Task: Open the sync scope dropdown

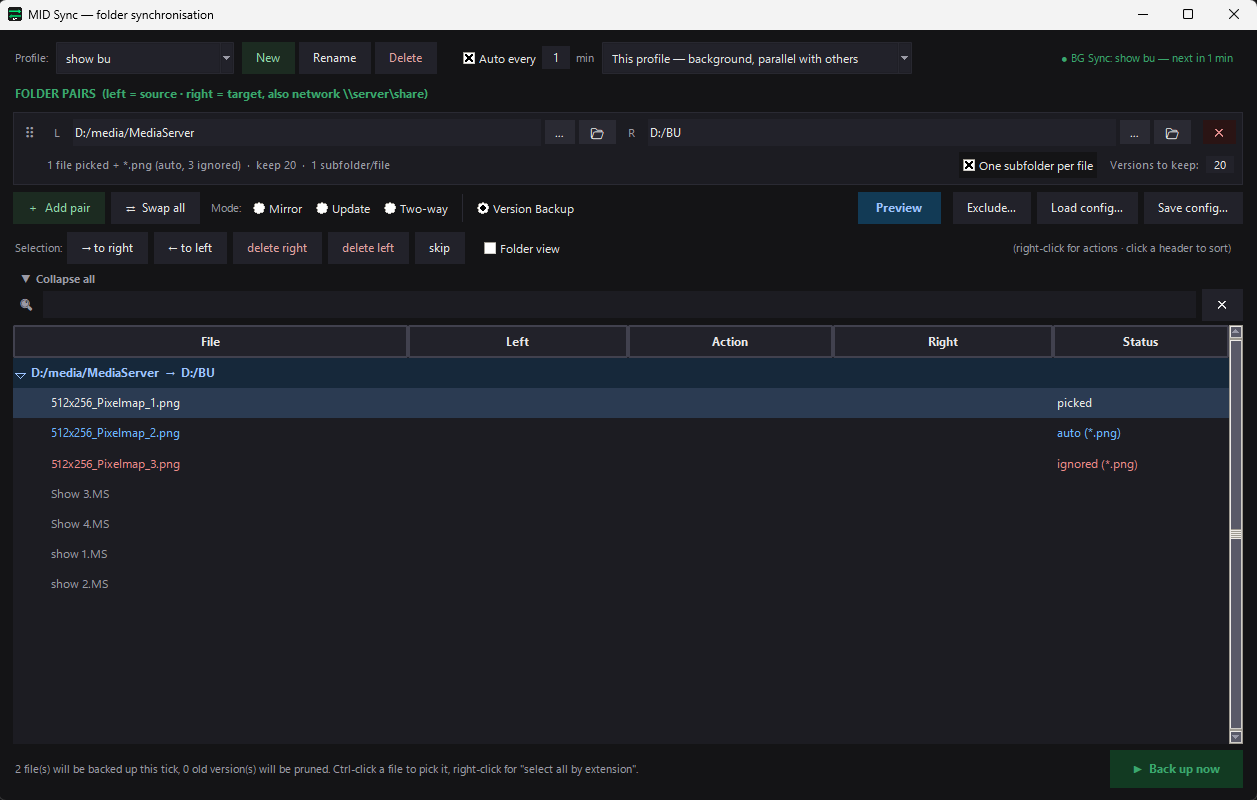Action: [757, 59]
